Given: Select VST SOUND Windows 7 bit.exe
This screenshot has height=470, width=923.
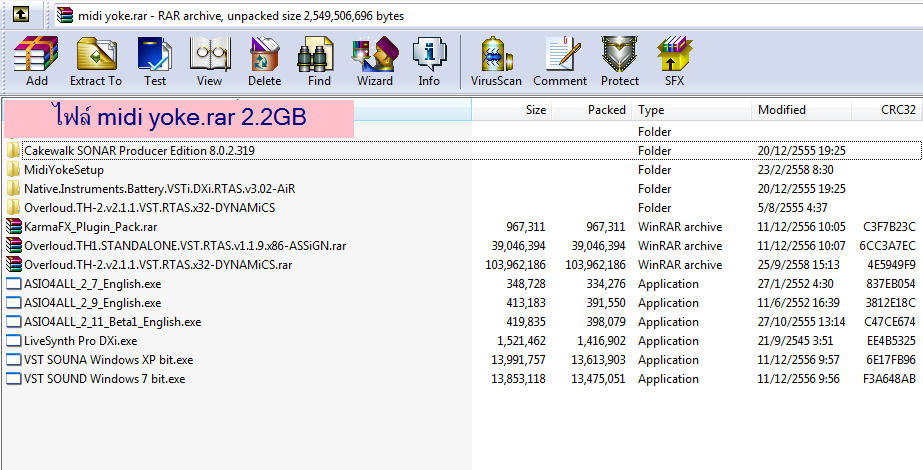Looking at the screenshot, I should pos(462,379).
